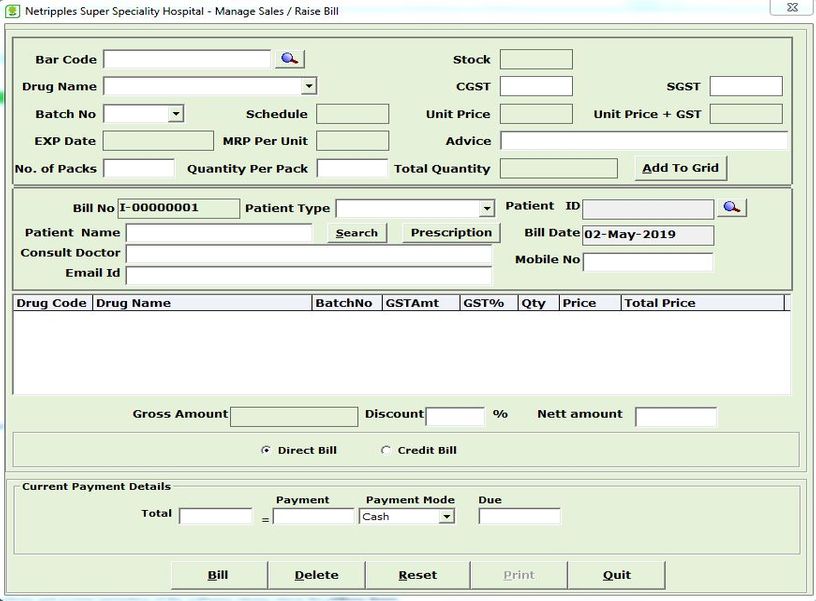This screenshot has width=816, height=601.
Task: Click the Search button
Action: click(x=357, y=233)
